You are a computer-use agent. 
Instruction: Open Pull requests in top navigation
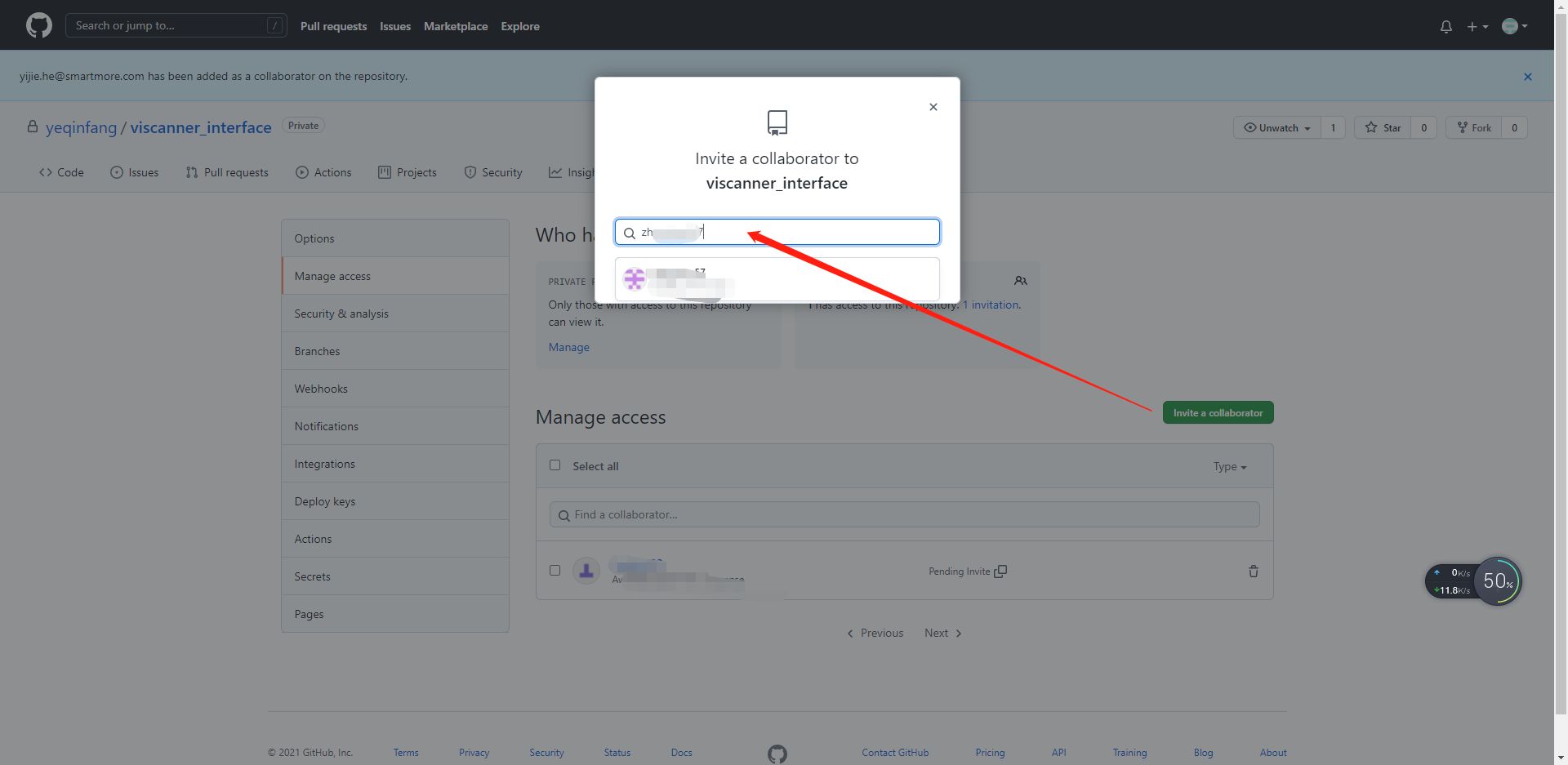point(333,26)
